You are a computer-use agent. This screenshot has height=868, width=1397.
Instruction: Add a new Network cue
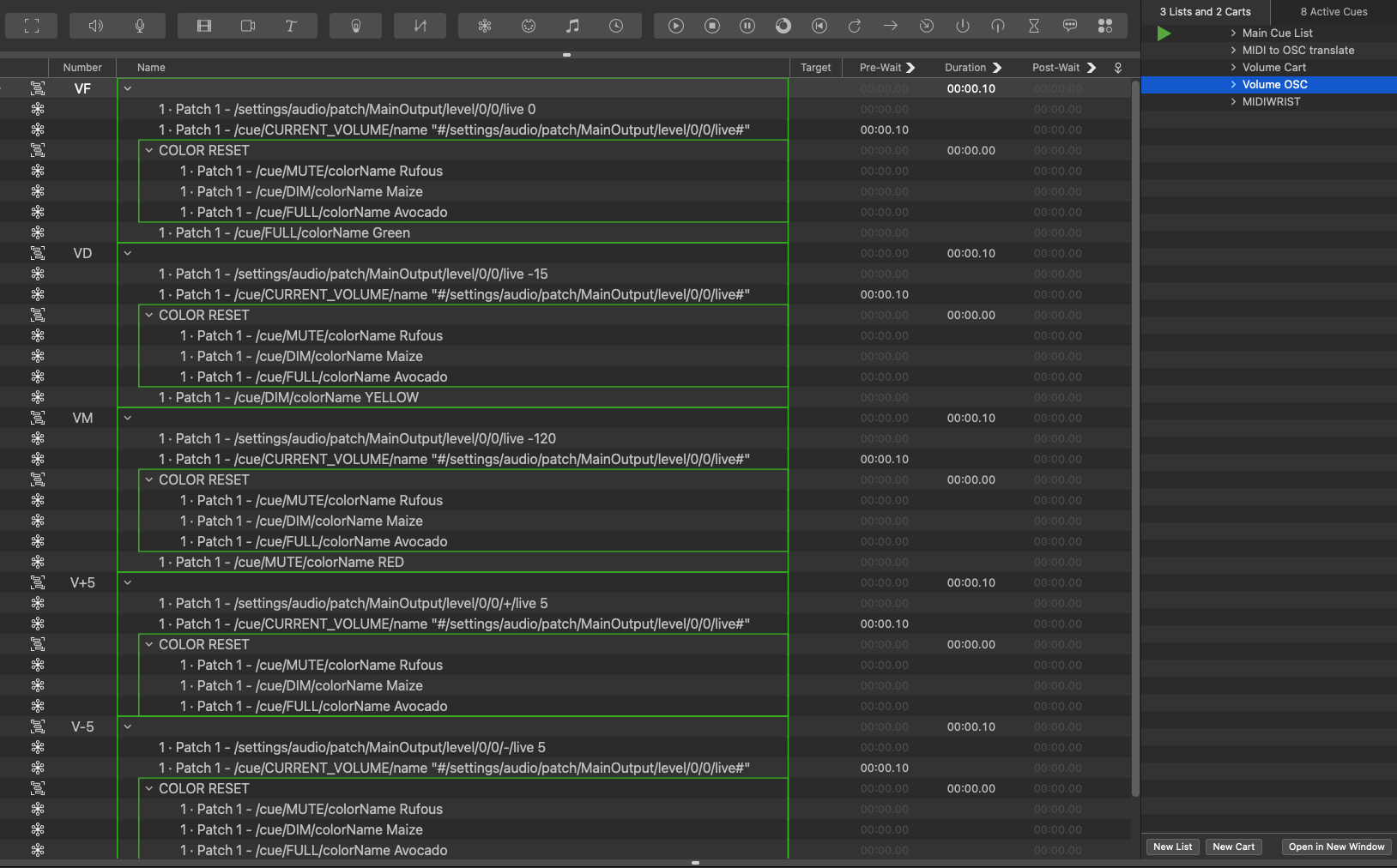485,26
